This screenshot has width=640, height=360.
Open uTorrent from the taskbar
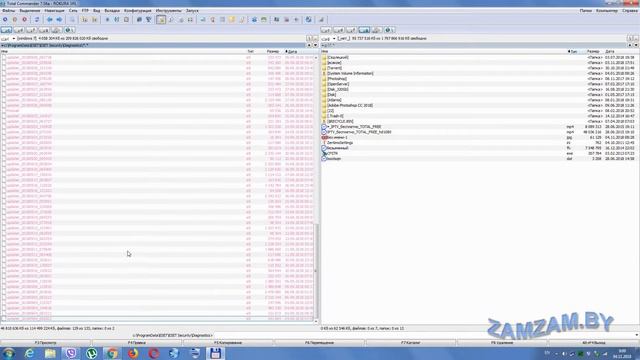click(x=91, y=353)
